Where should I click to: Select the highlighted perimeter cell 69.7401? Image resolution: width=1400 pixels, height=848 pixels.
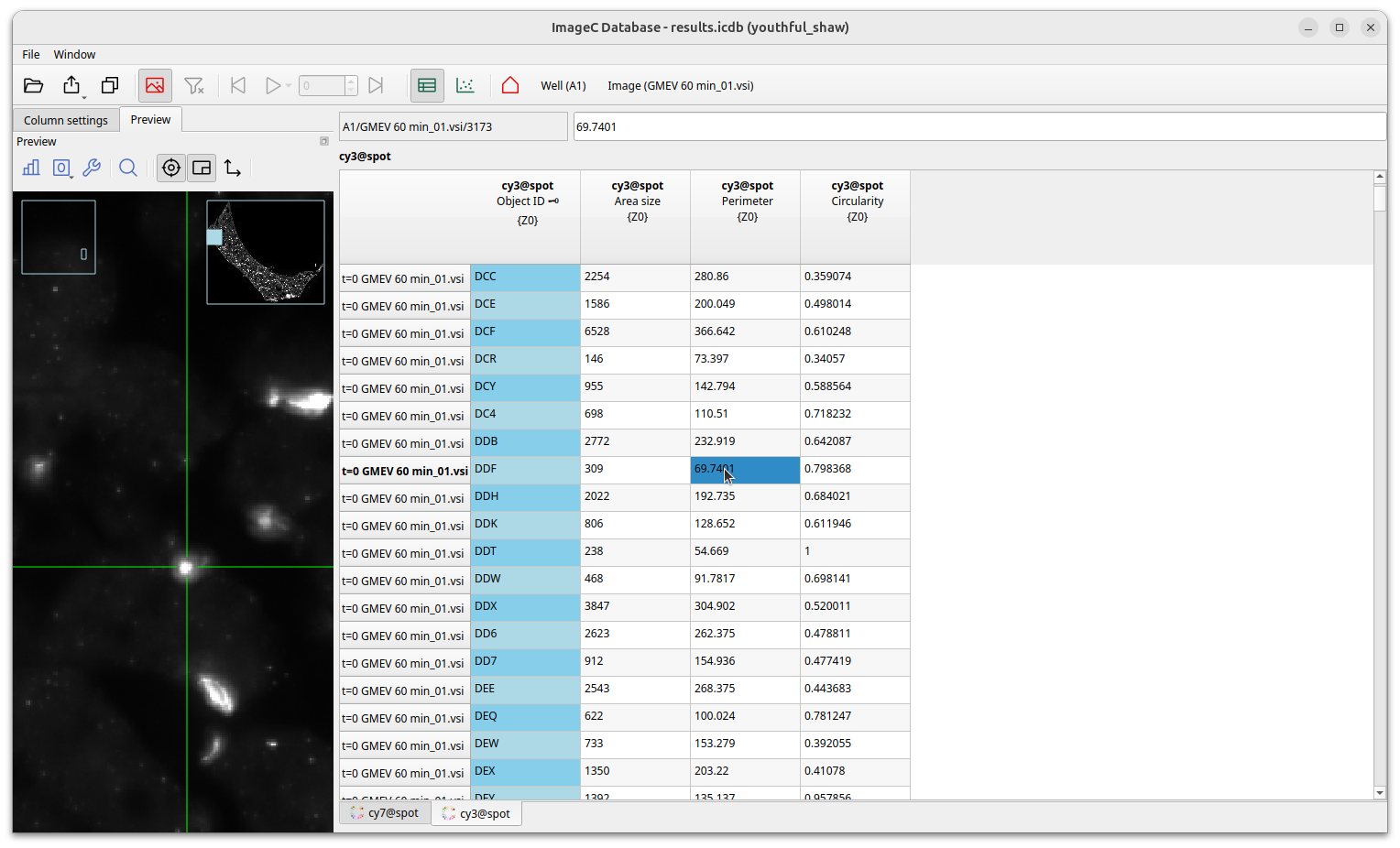click(745, 470)
